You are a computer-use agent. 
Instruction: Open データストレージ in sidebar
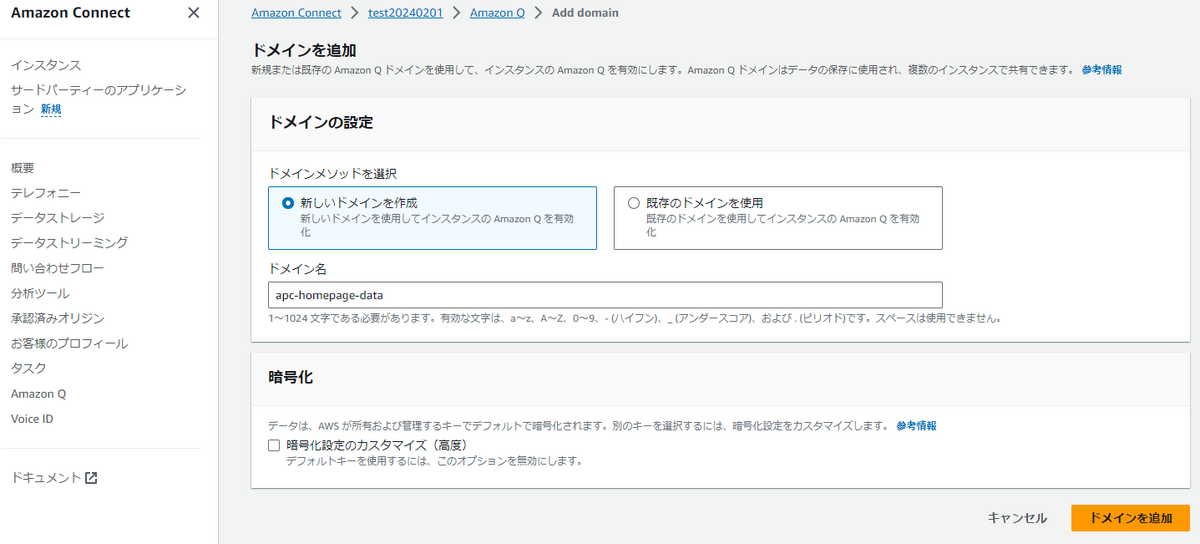[58, 218]
